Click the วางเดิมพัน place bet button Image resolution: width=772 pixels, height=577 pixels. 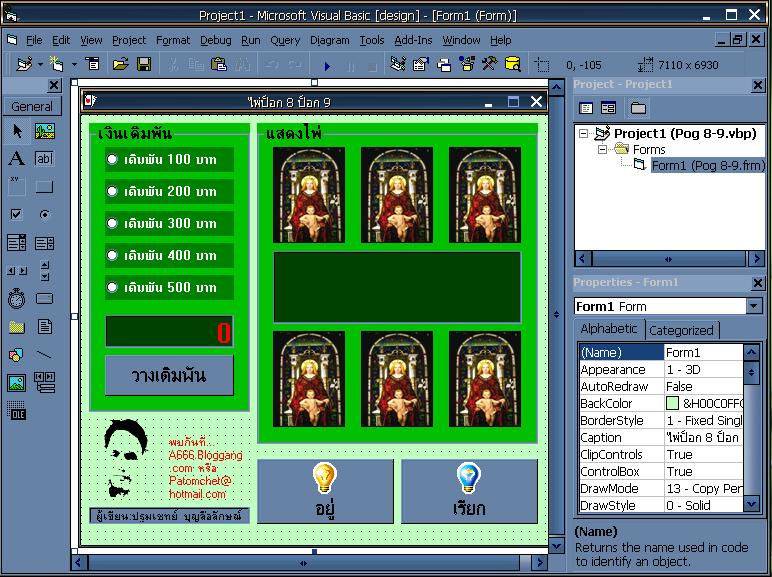[169, 376]
